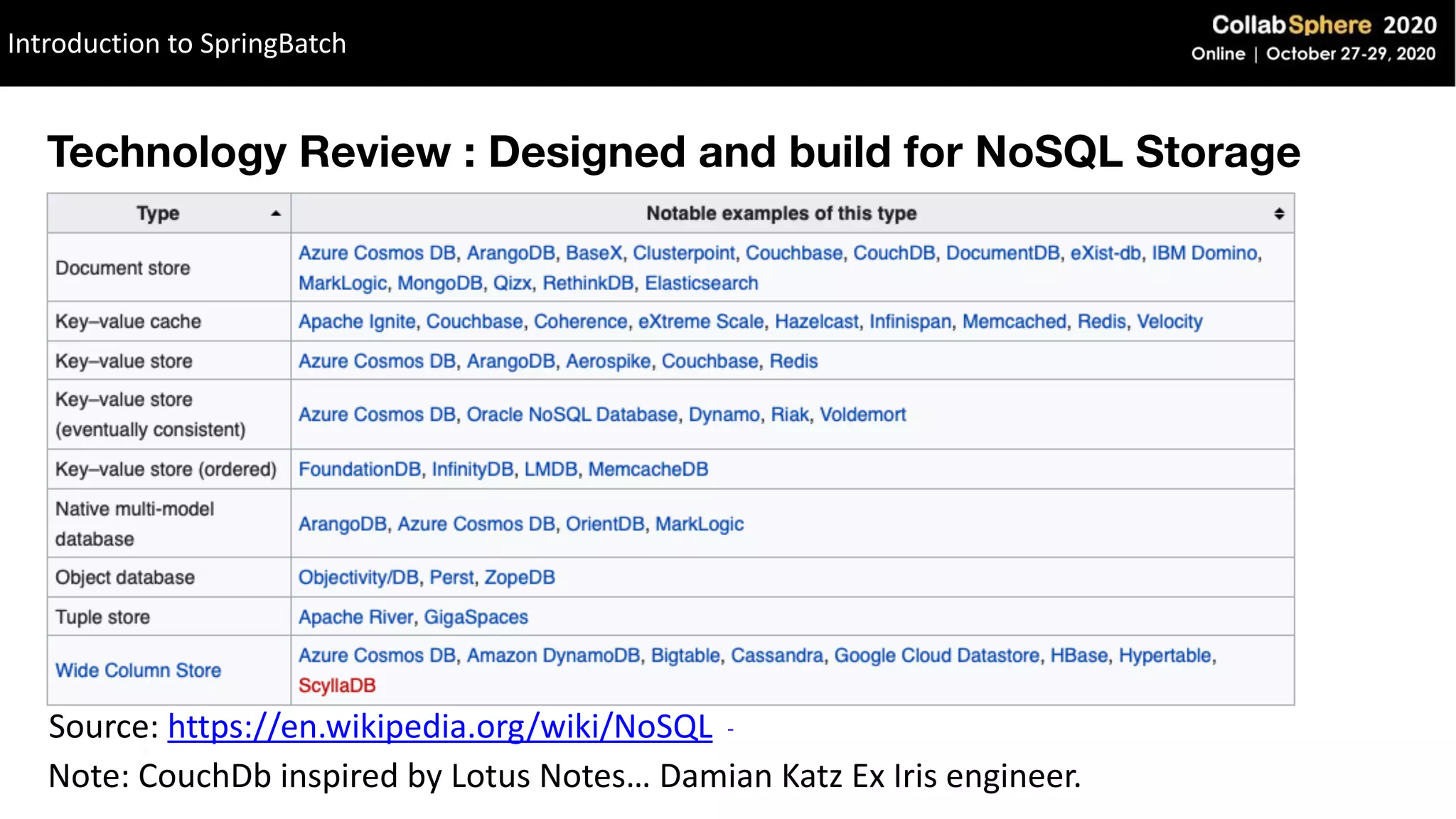Select the Tuple store cell
This screenshot has height=819, width=1456.
pos(169,617)
